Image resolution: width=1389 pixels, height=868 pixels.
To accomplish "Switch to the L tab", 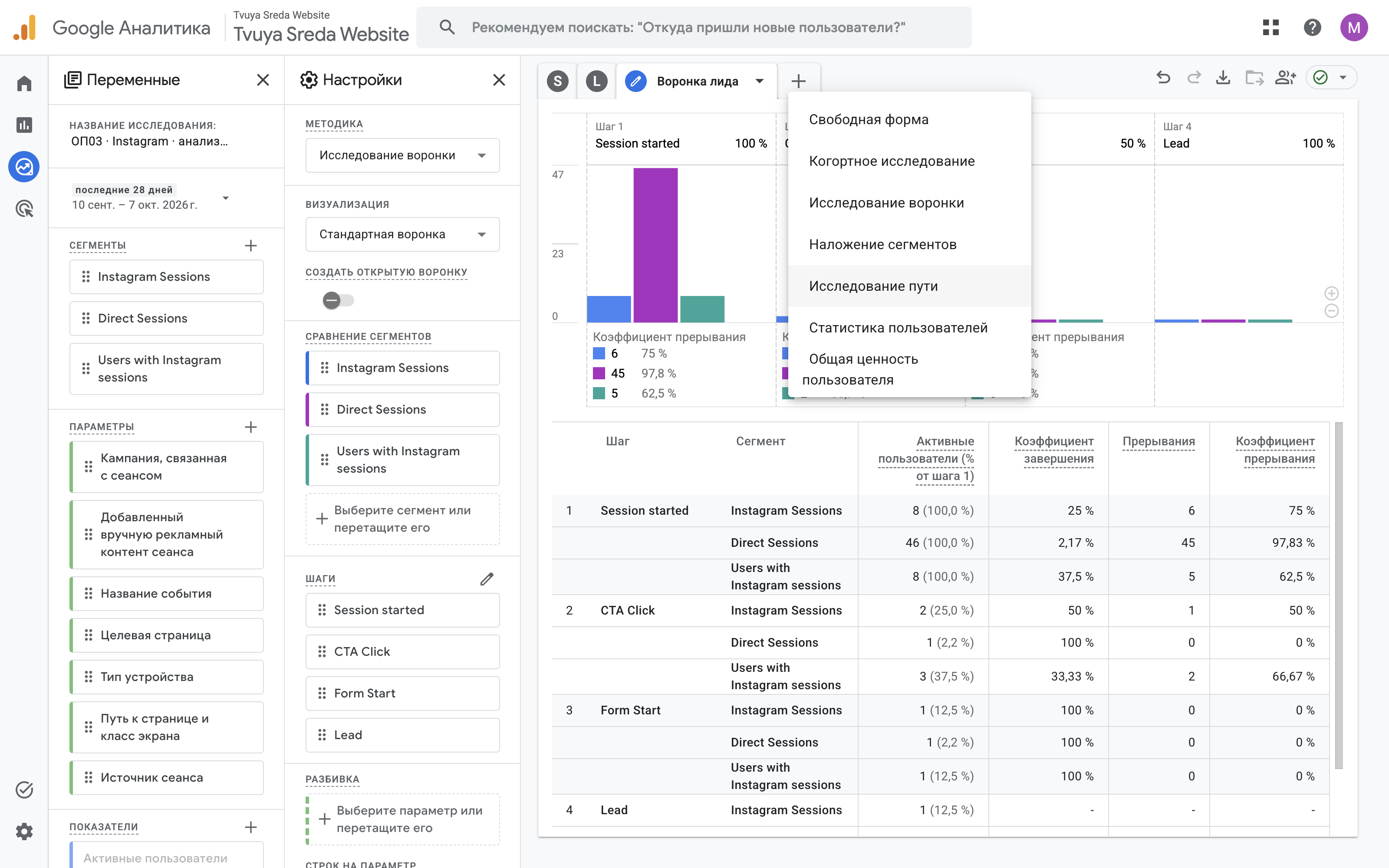I will (596, 81).
